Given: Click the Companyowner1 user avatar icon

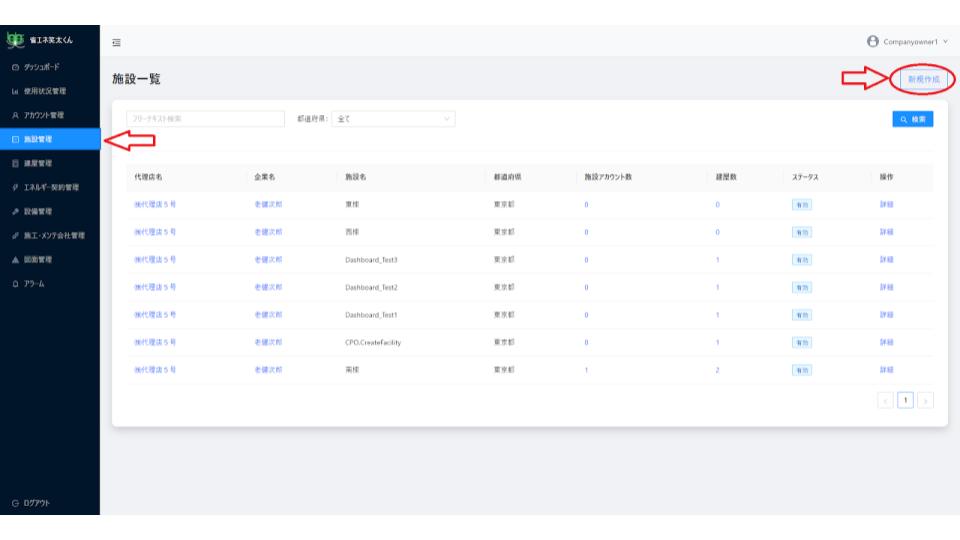Looking at the screenshot, I should pos(873,42).
